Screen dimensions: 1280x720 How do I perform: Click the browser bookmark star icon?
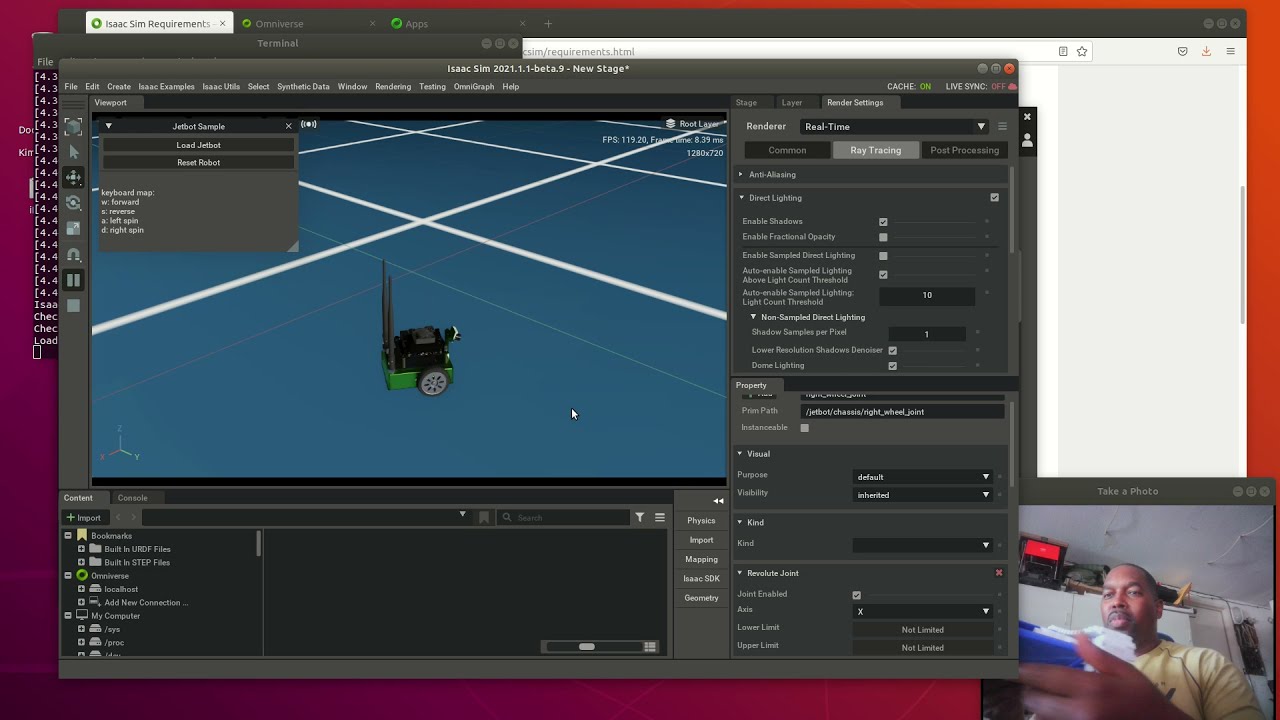point(1082,51)
